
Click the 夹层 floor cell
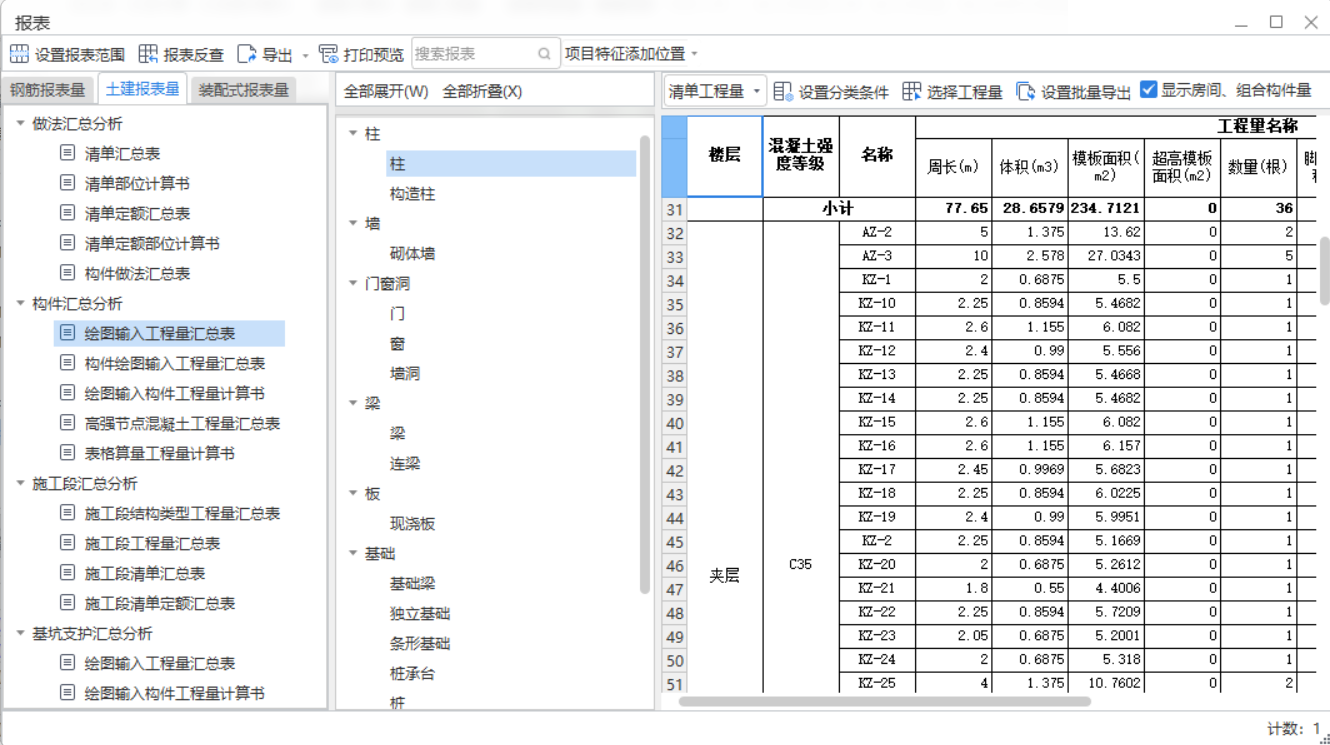pos(725,575)
